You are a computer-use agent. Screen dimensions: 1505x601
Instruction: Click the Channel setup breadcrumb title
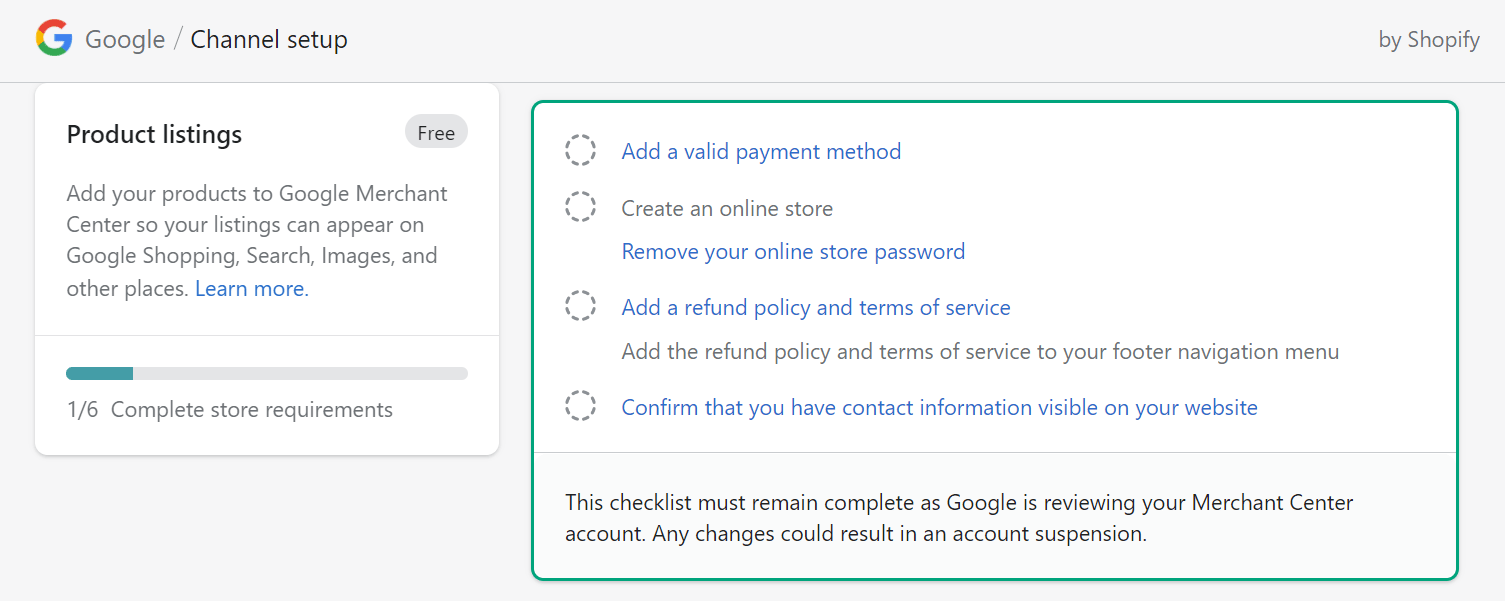269,40
